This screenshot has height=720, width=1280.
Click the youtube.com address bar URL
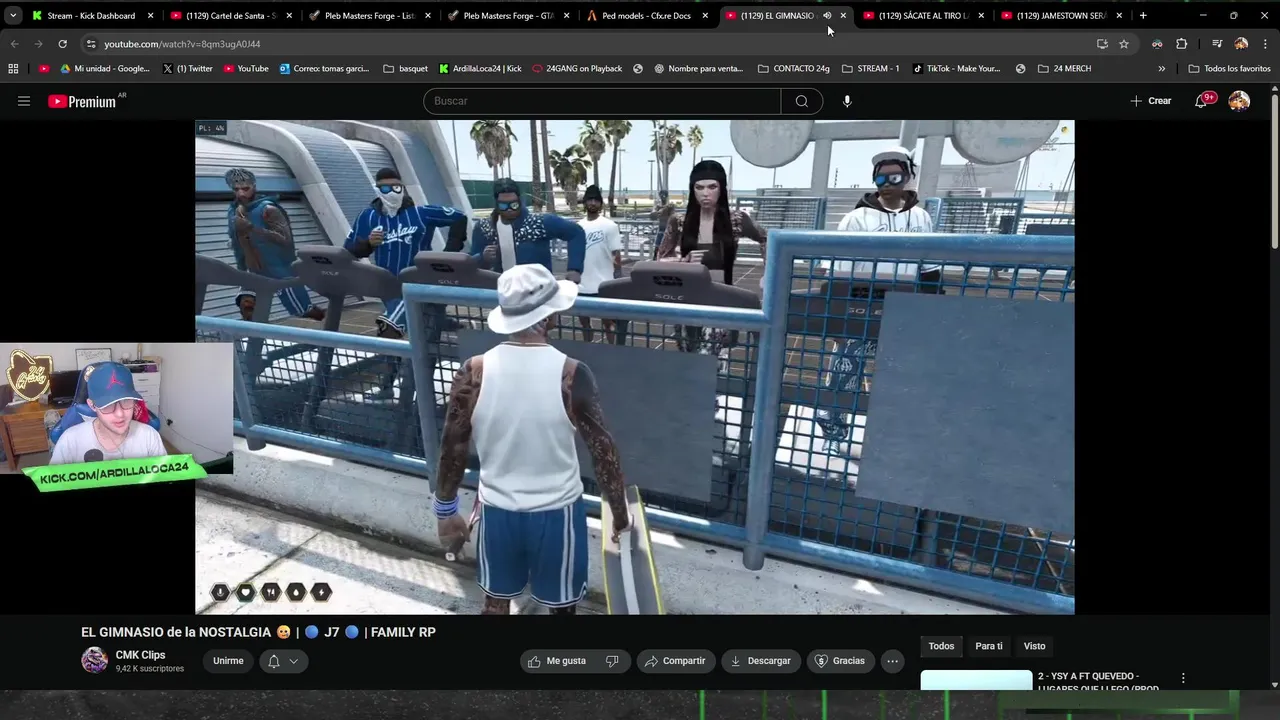(182, 44)
